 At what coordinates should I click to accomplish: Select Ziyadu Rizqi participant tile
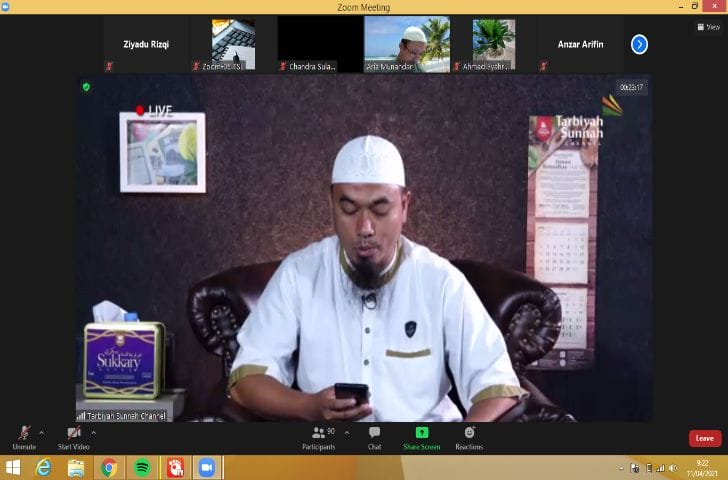146,44
